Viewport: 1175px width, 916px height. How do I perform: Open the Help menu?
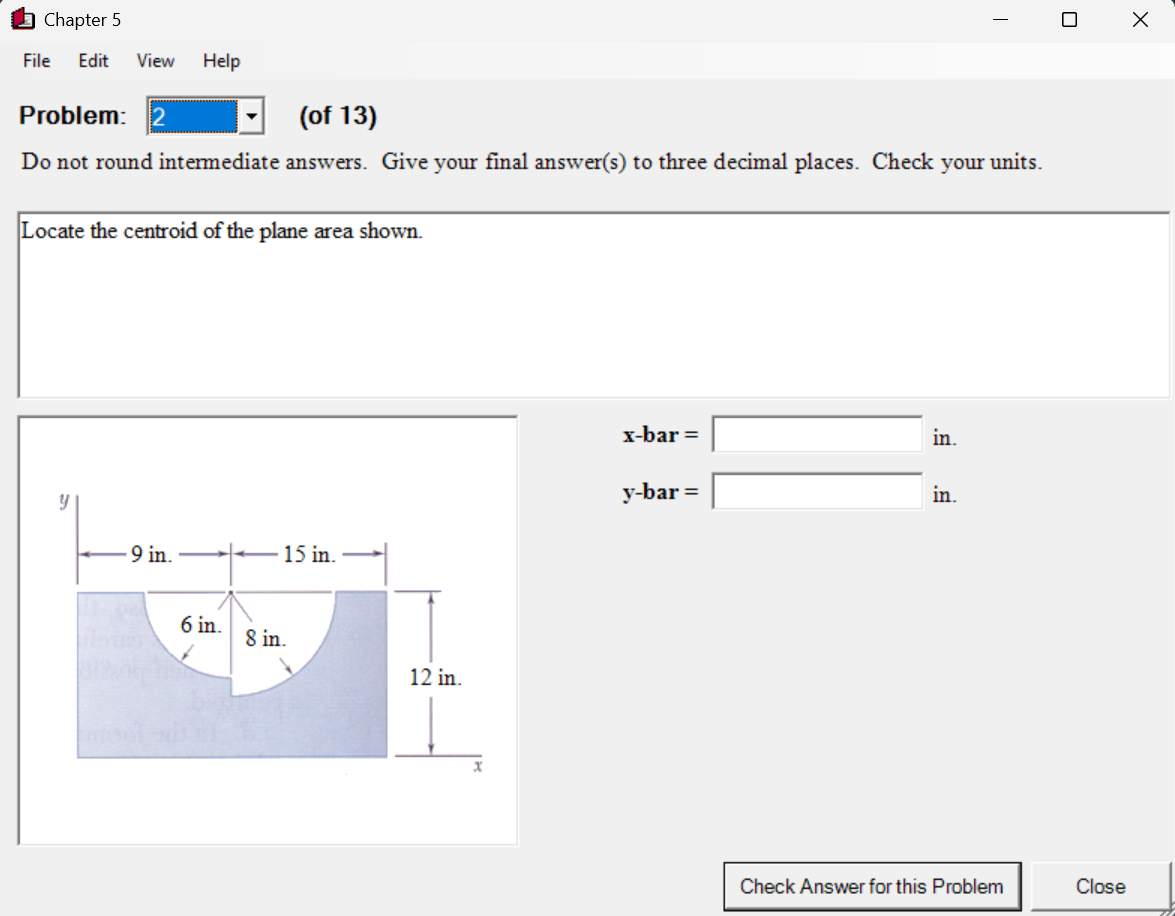pyautogui.click(x=221, y=61)
